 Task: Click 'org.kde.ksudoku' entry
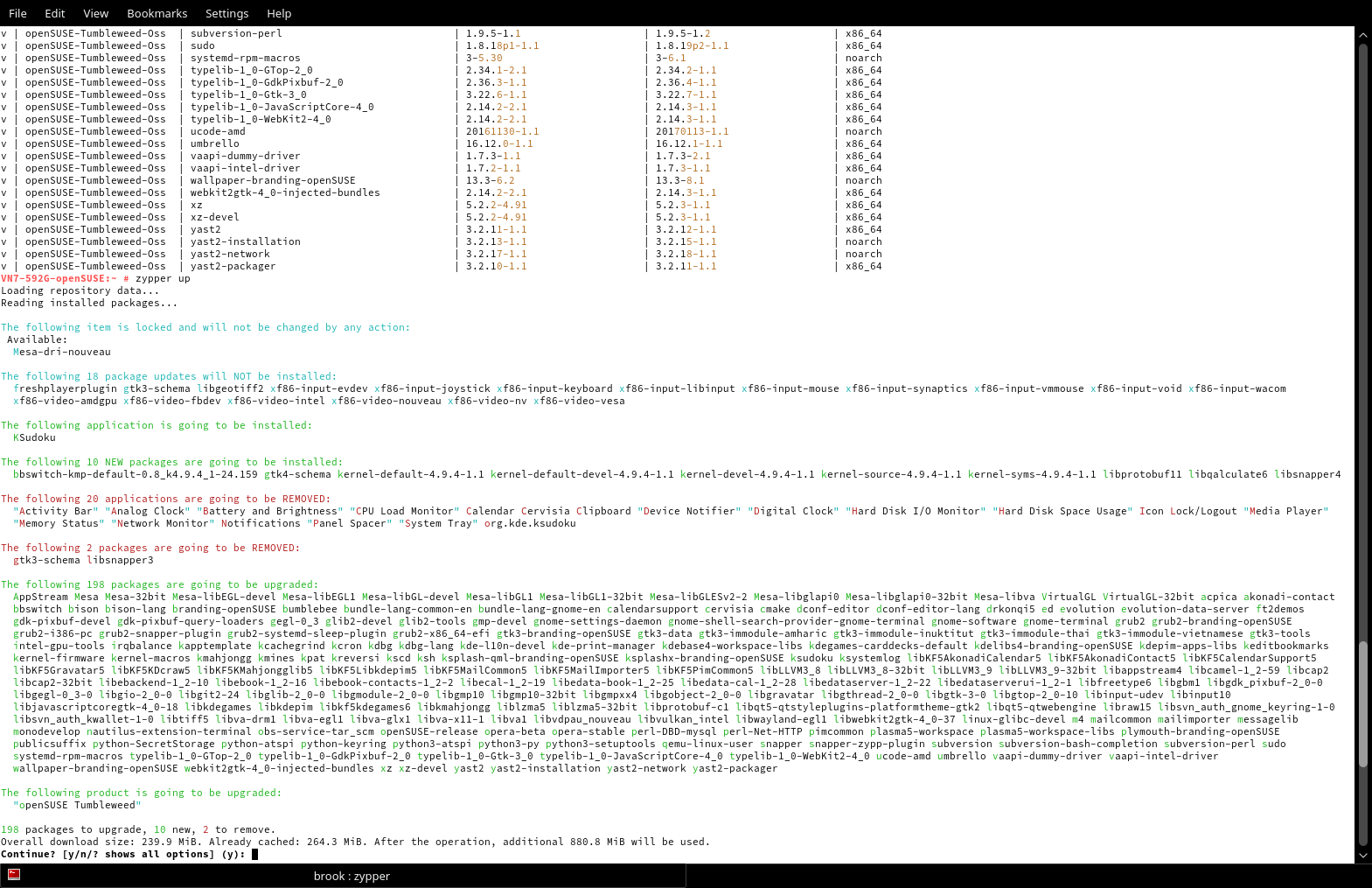(x=530, y=523)
